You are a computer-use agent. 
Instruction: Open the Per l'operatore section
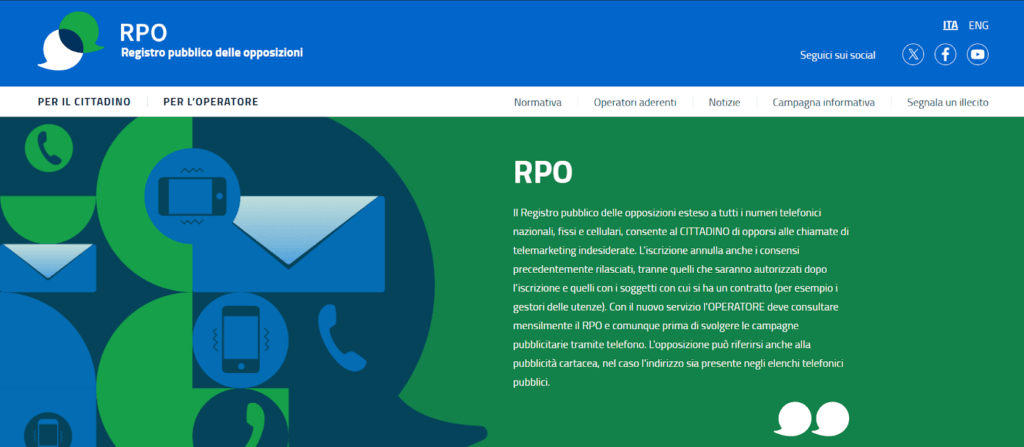pos(211,102)
